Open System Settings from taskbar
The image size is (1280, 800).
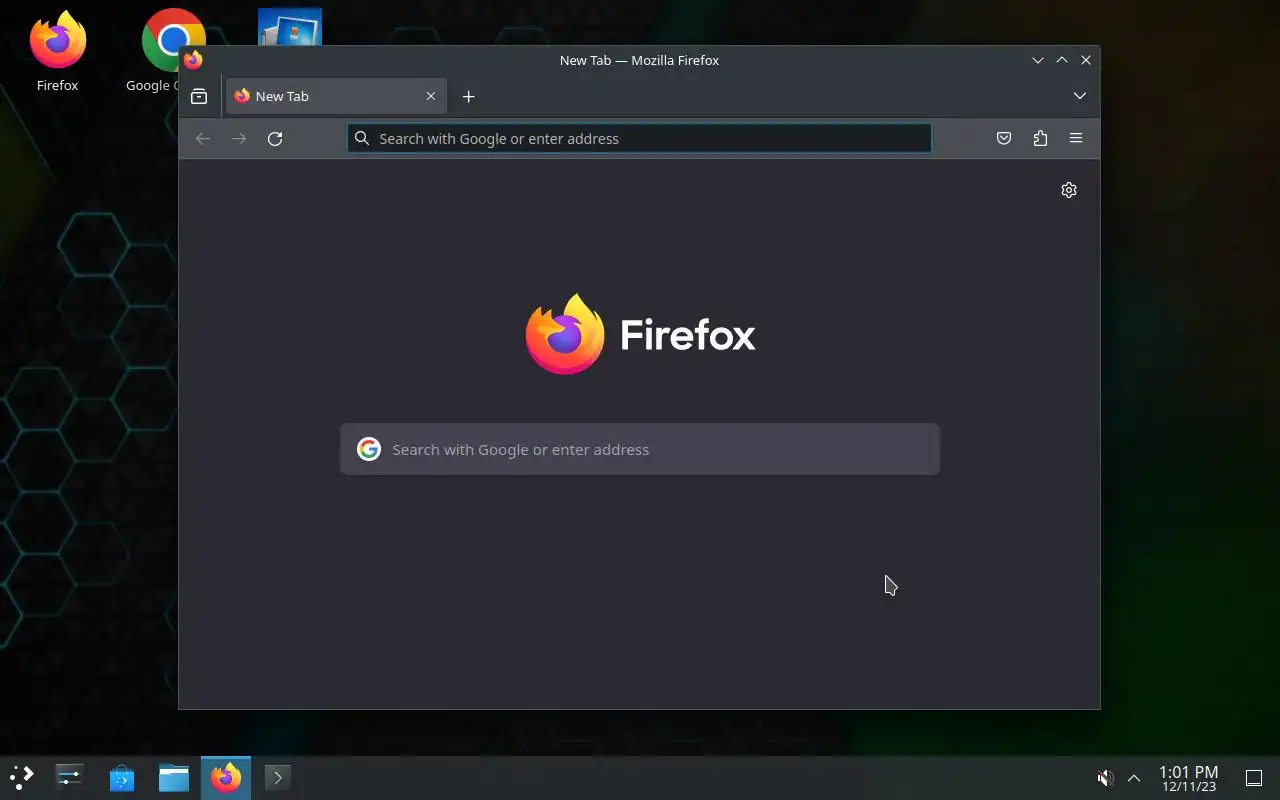(x=70, y=777)
